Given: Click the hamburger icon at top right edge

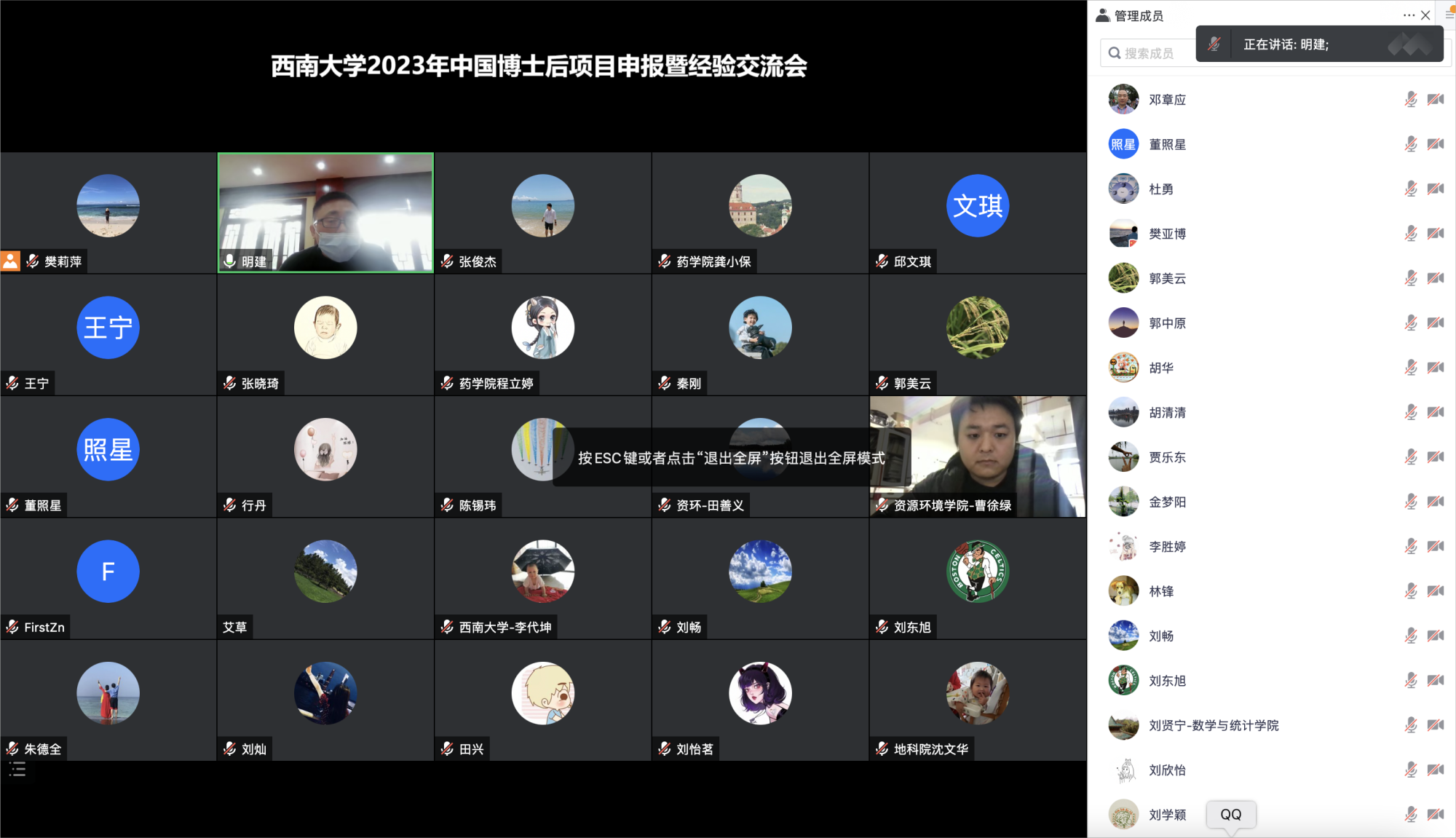Looking at the screenshot, I should 1449,15.
